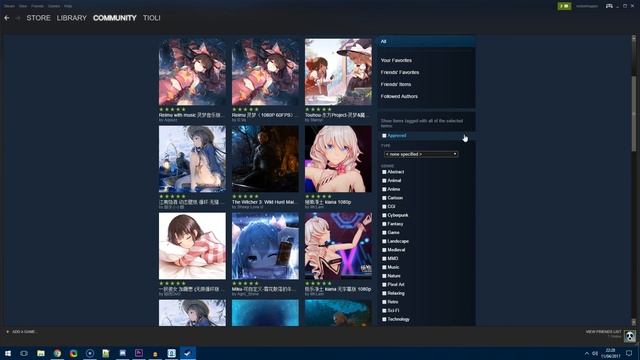640x360 pixels.
Task: Click the Add a Game plus icon
Action: (7, 332)
